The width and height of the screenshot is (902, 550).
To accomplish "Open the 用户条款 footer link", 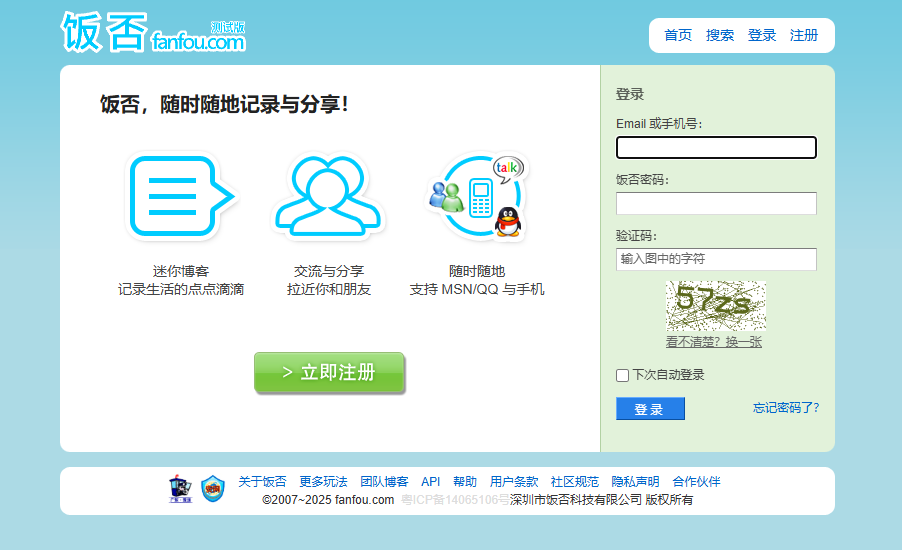I will click(514, 482).
